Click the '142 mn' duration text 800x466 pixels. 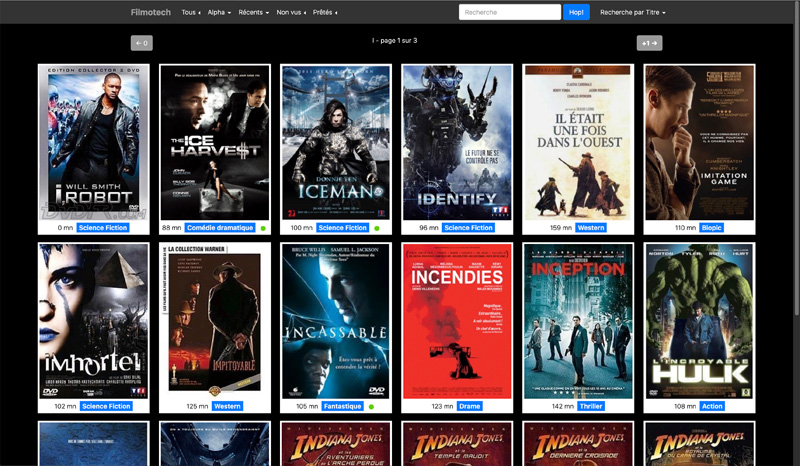(562, 406)
